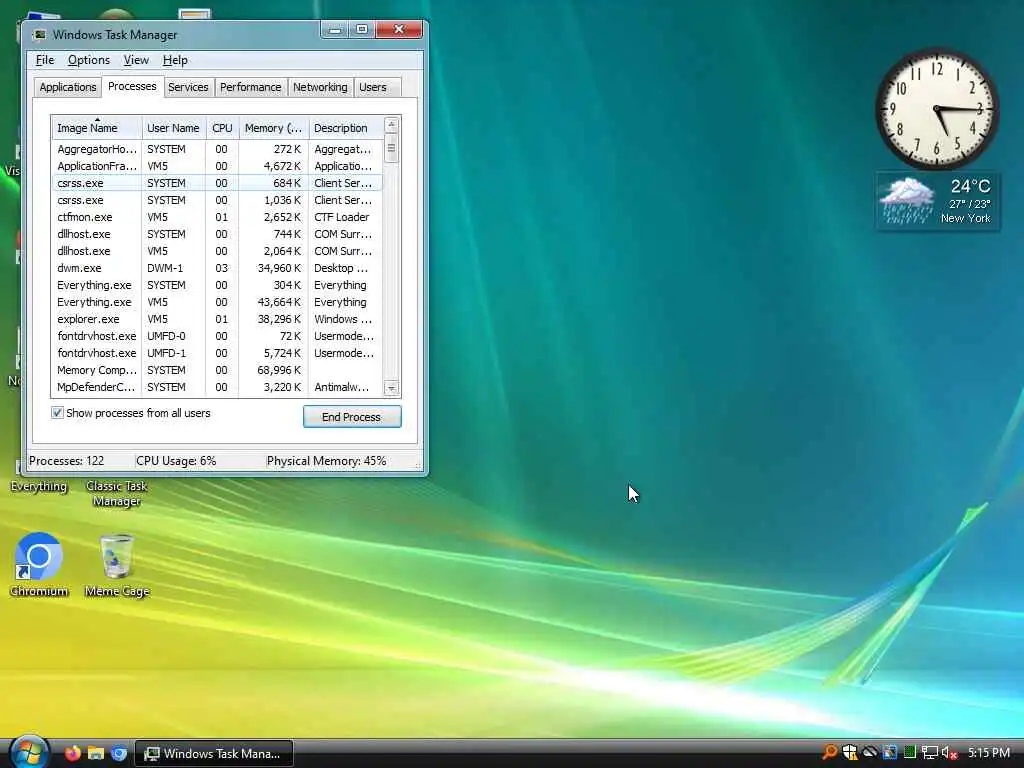Switch to the Applications tab
1024x768 pixels.
coord(67,88)
